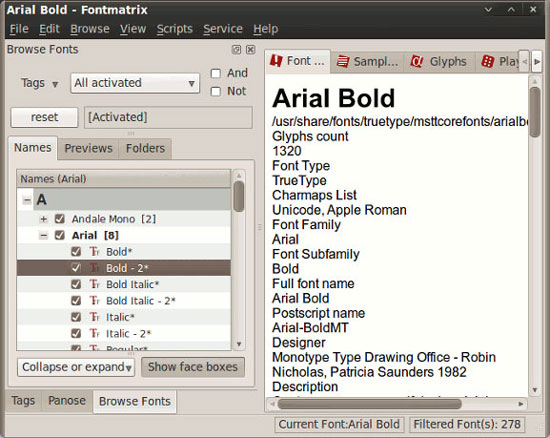Uncheck the Andale Mono family checkbox
The image size is (550, 438).
coord(60,219)
